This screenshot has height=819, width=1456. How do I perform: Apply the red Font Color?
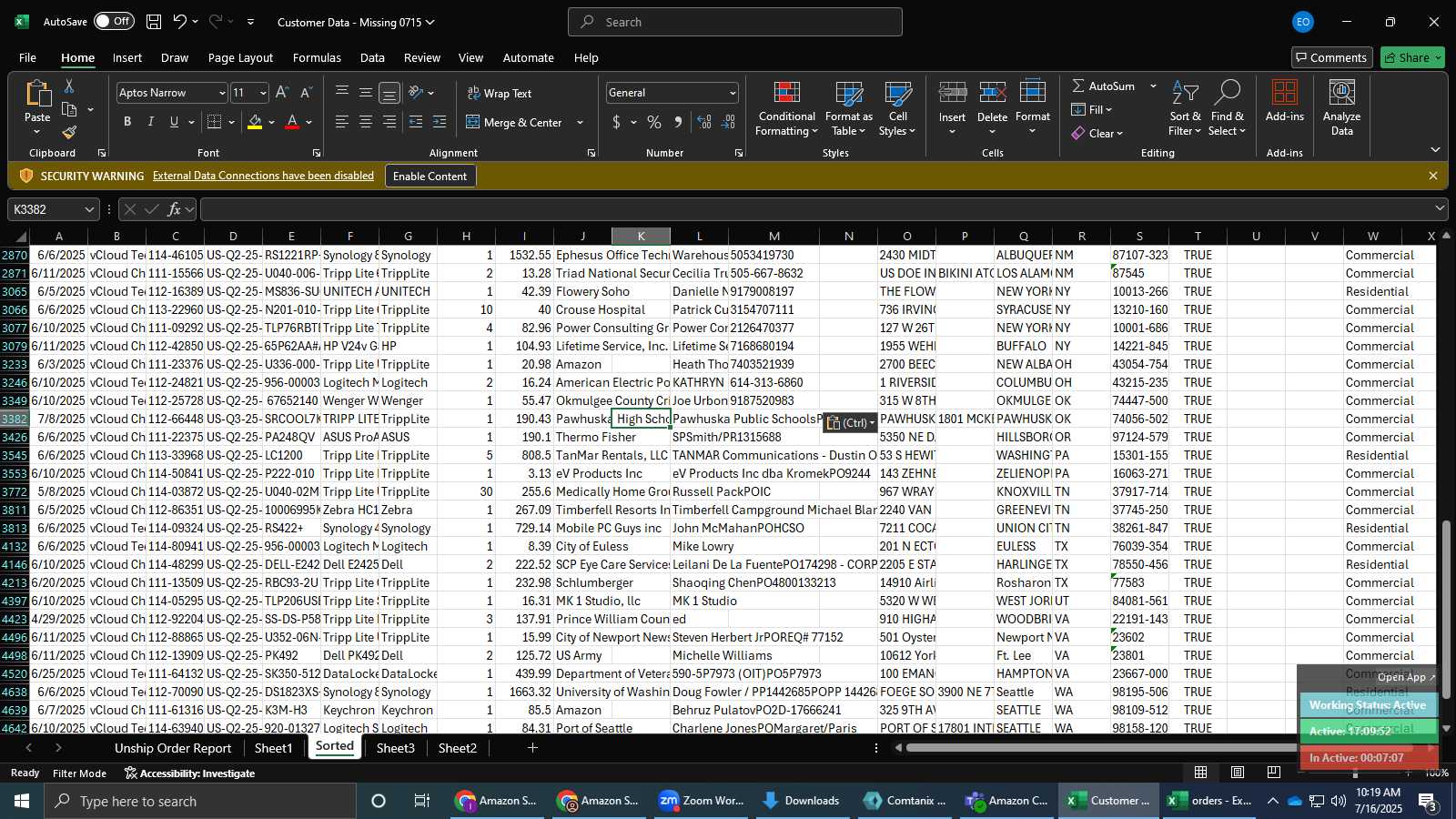(x=292, y=122)
